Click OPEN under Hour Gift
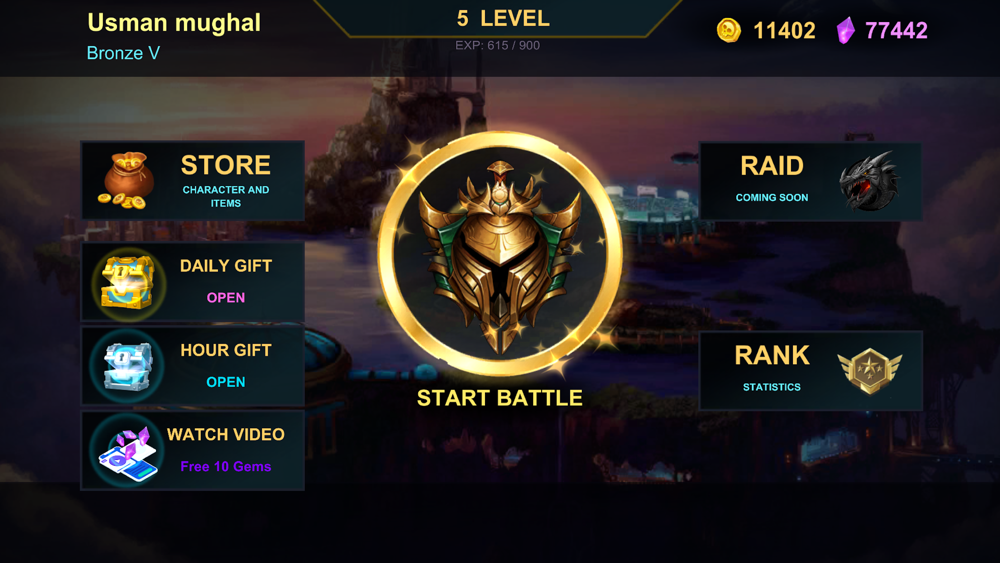Screen dimensions: 1000x563 coord(226,382)
